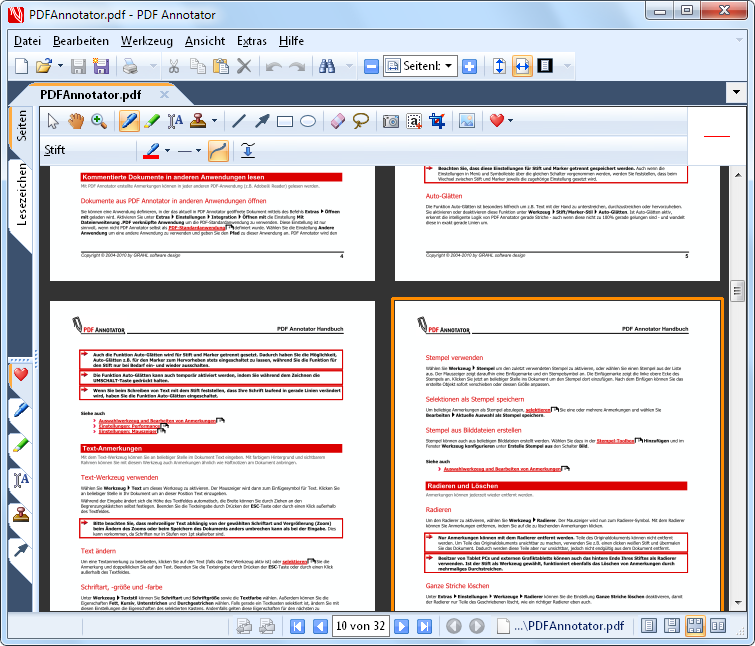Toggle two pages continuous layout button
This screenshot has height=646, width=755.
pyautogui.click(x=695, y=626)
